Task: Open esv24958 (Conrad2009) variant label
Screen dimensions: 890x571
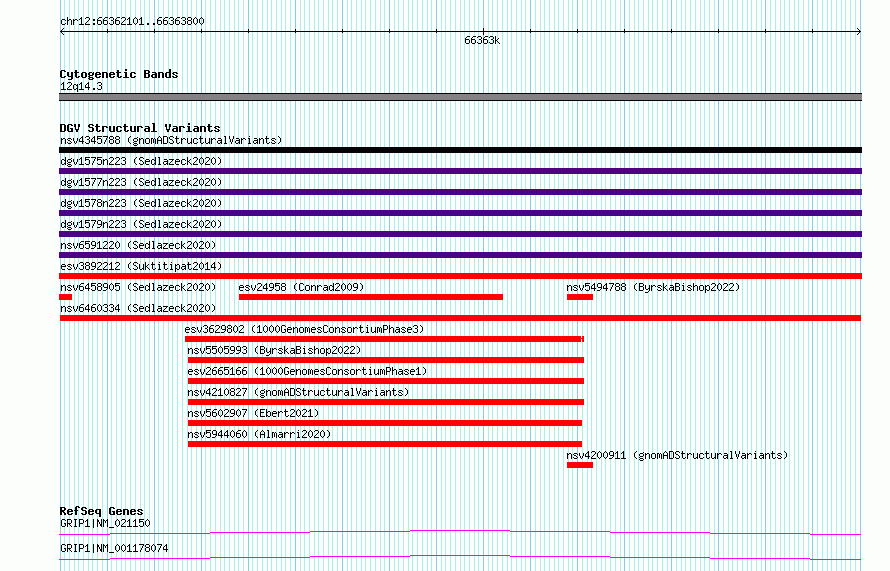Action: click(x=301, y=287)
